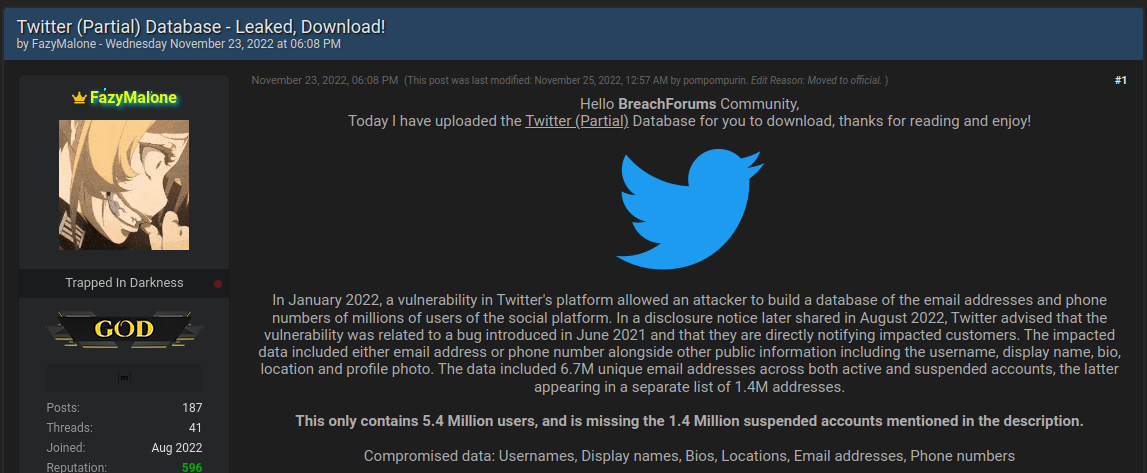Open the green reputation score 596
The height and width of the screenshot is (473, 1147).
pos(192,466)
